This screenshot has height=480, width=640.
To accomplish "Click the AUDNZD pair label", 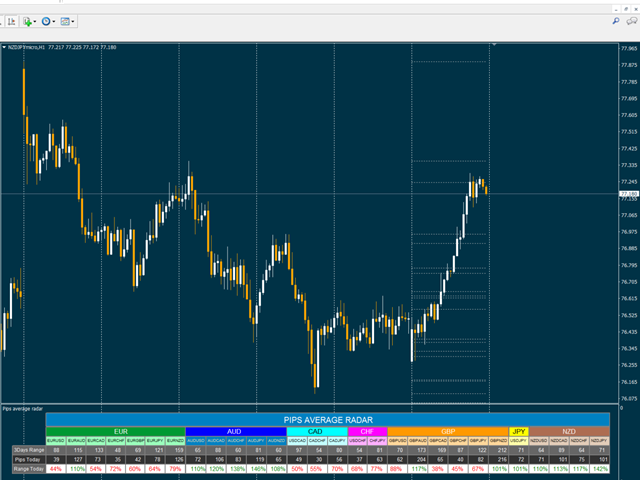I will click(276, 441).
